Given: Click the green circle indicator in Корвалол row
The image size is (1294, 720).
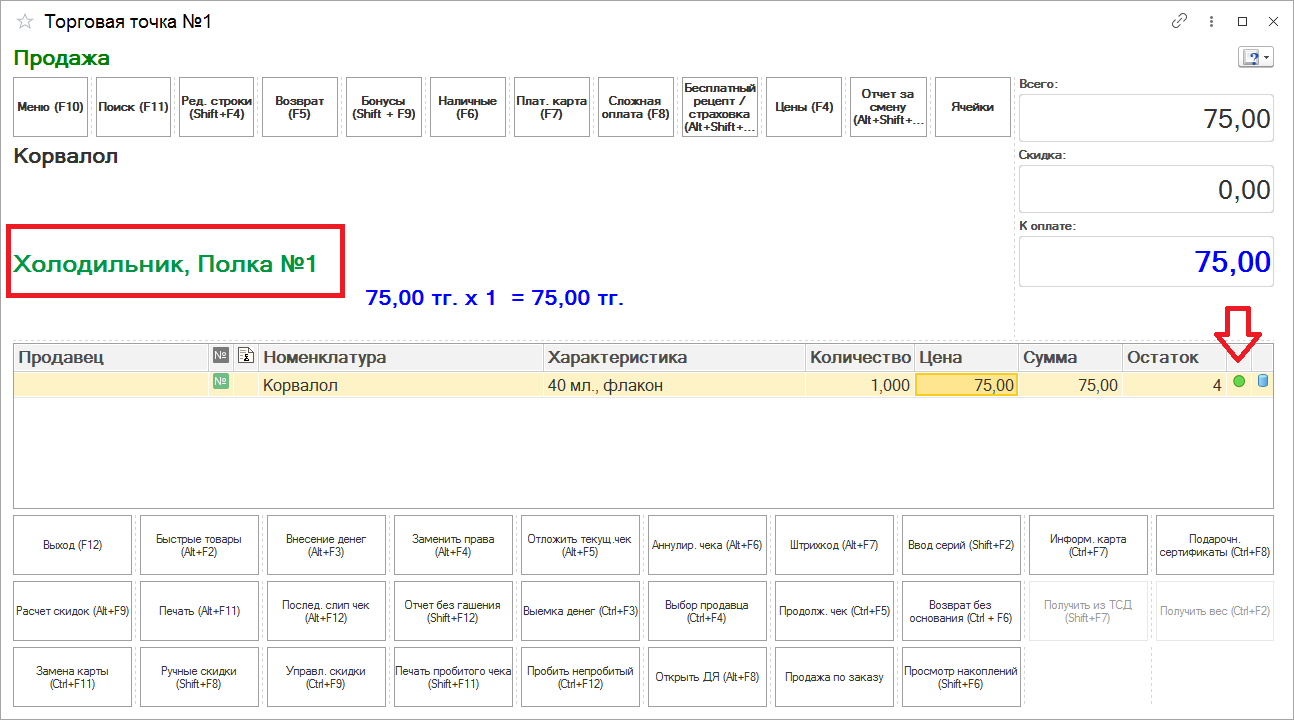Looking at the screenshot, I should pyautogui.click(x=1239, y=382).
